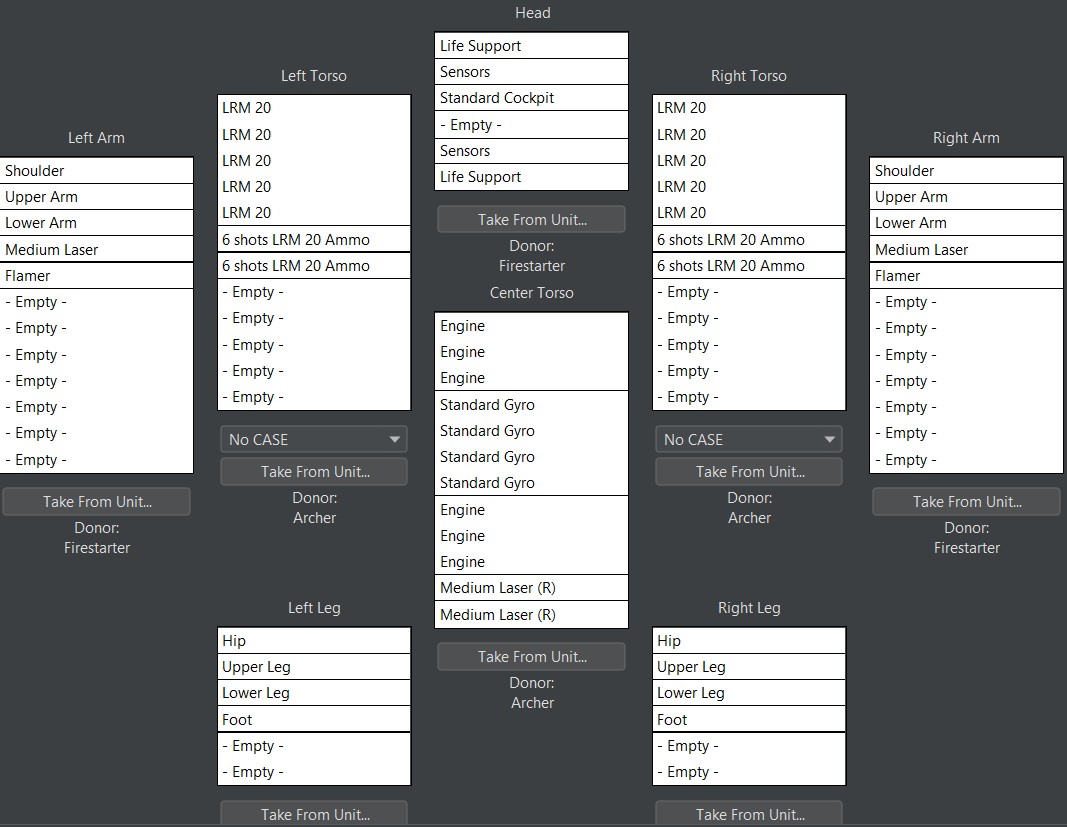Select Medium Laser in Left Arm
Image resolution: width=1067 pixels, height=827 pixels.
pyautogui.click(x=97, y=250)
